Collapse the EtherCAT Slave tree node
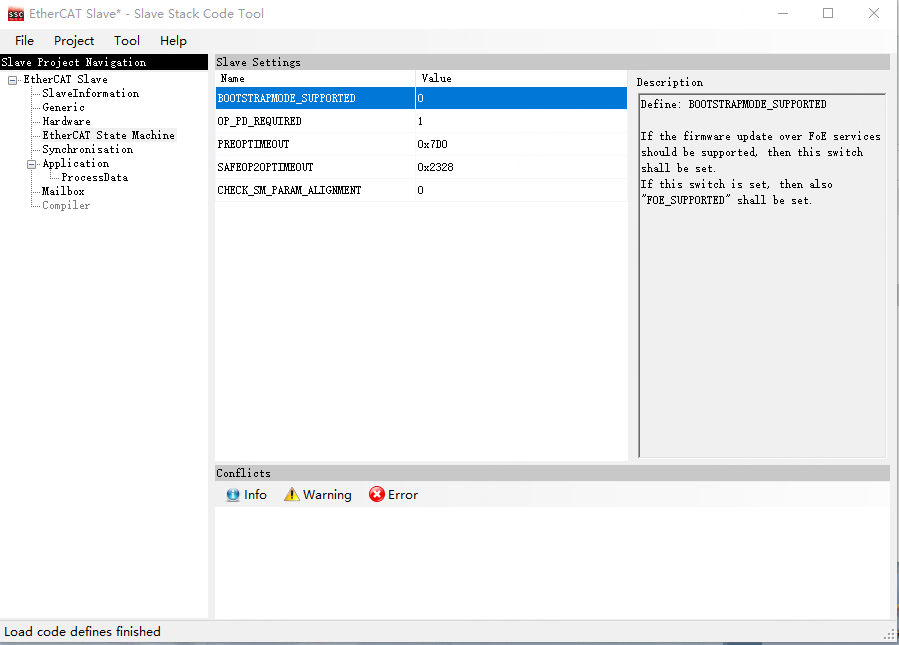Viewport: 899px width, 645px height. pyautogui.click(x=13, y=80)
